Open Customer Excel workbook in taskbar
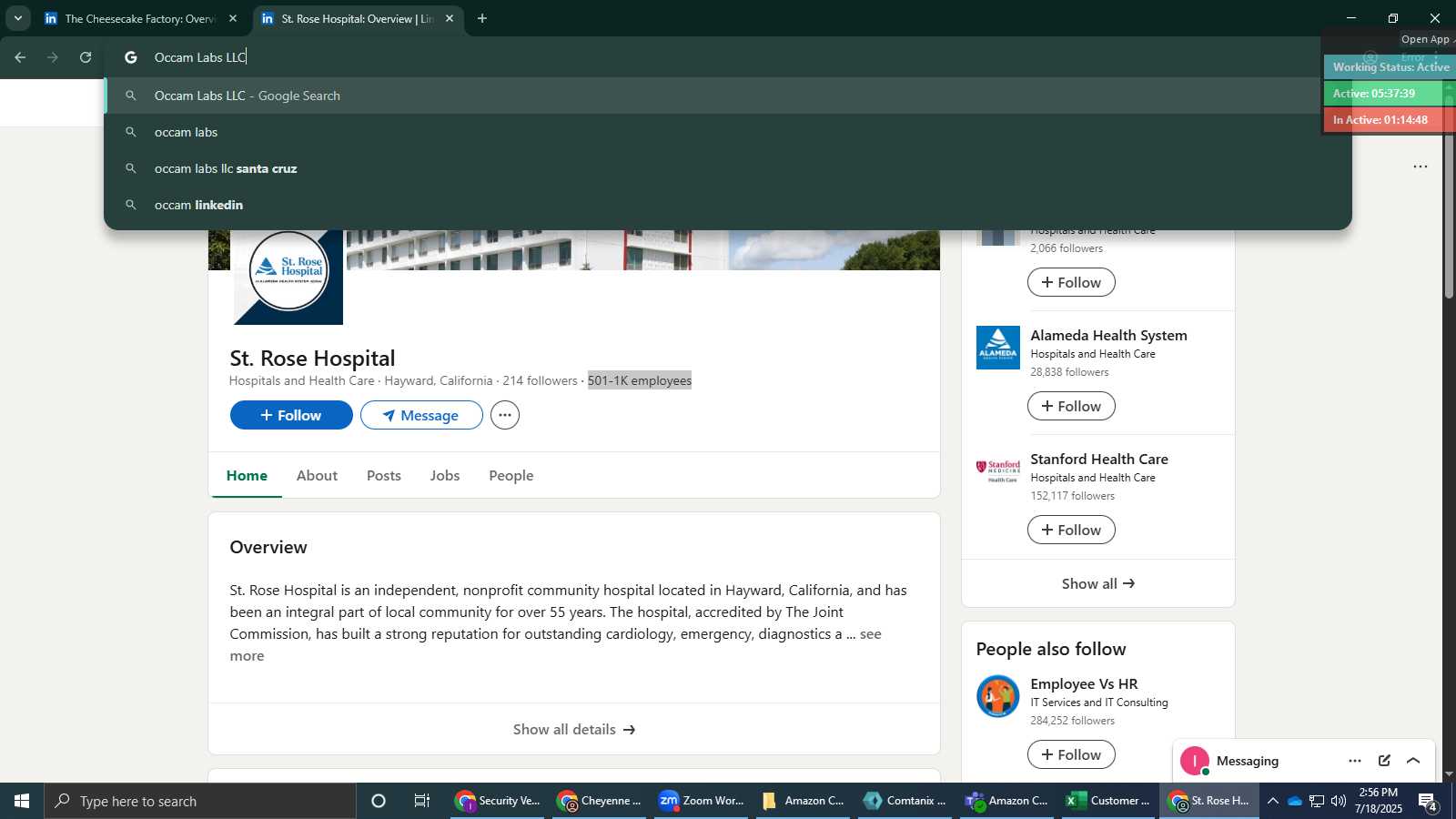1456x819 pixels. (x=1110, y=801)
